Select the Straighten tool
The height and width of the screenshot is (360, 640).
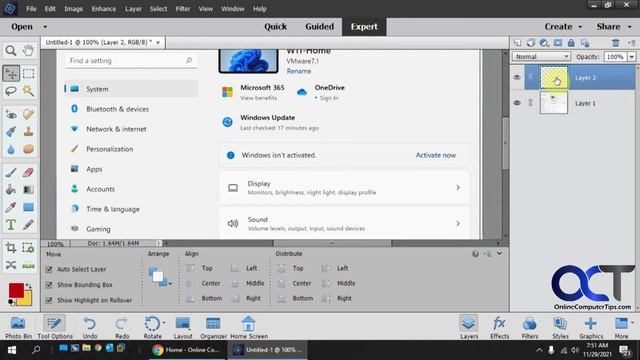28,265
